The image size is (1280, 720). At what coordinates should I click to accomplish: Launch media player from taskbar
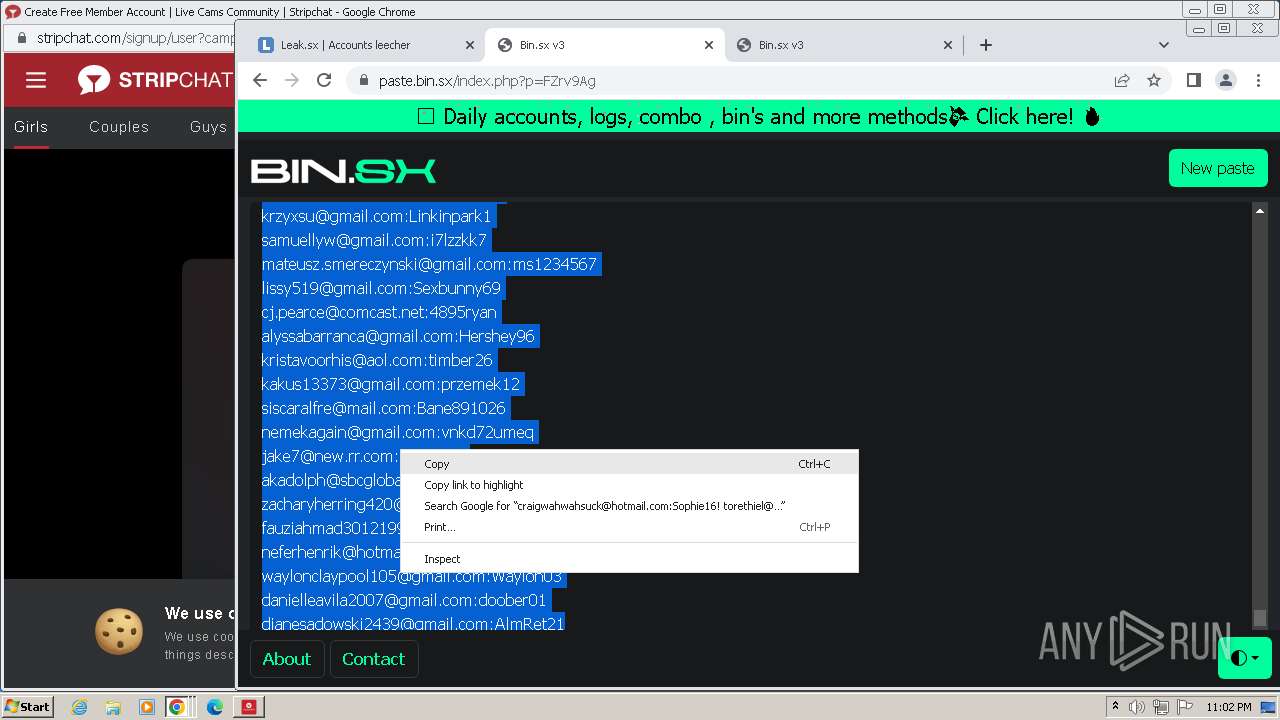(x=146, y=707)
